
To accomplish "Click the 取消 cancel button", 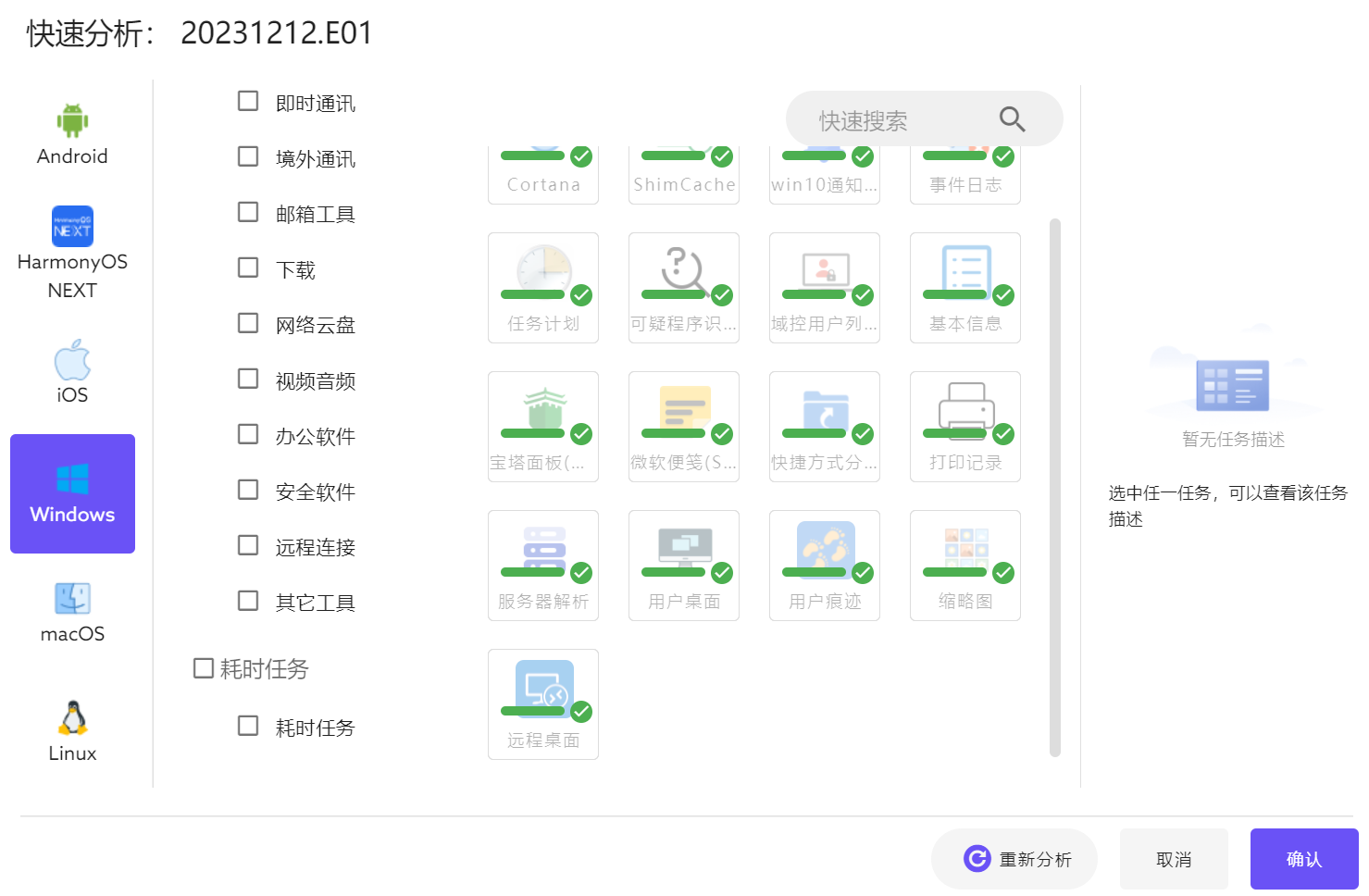I will (1174, 859).
